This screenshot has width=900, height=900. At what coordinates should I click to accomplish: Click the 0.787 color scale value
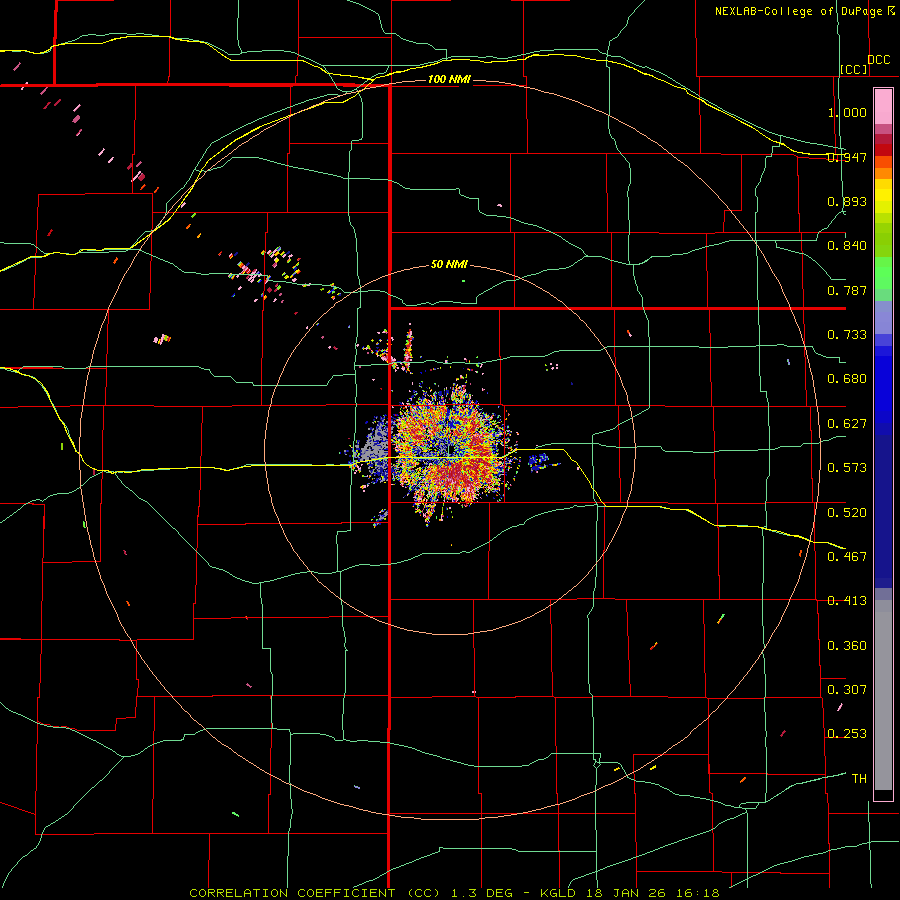pos(847,290)
